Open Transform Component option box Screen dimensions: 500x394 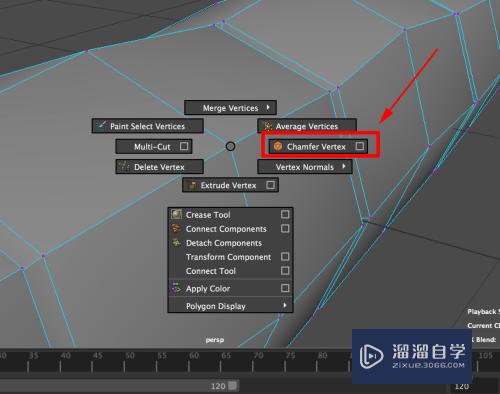[285, 257]
